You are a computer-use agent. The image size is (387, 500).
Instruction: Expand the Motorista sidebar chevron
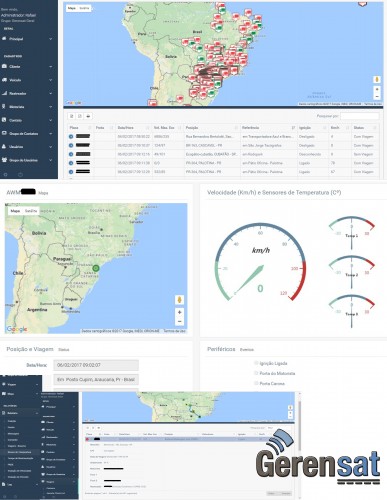[51, 107]
